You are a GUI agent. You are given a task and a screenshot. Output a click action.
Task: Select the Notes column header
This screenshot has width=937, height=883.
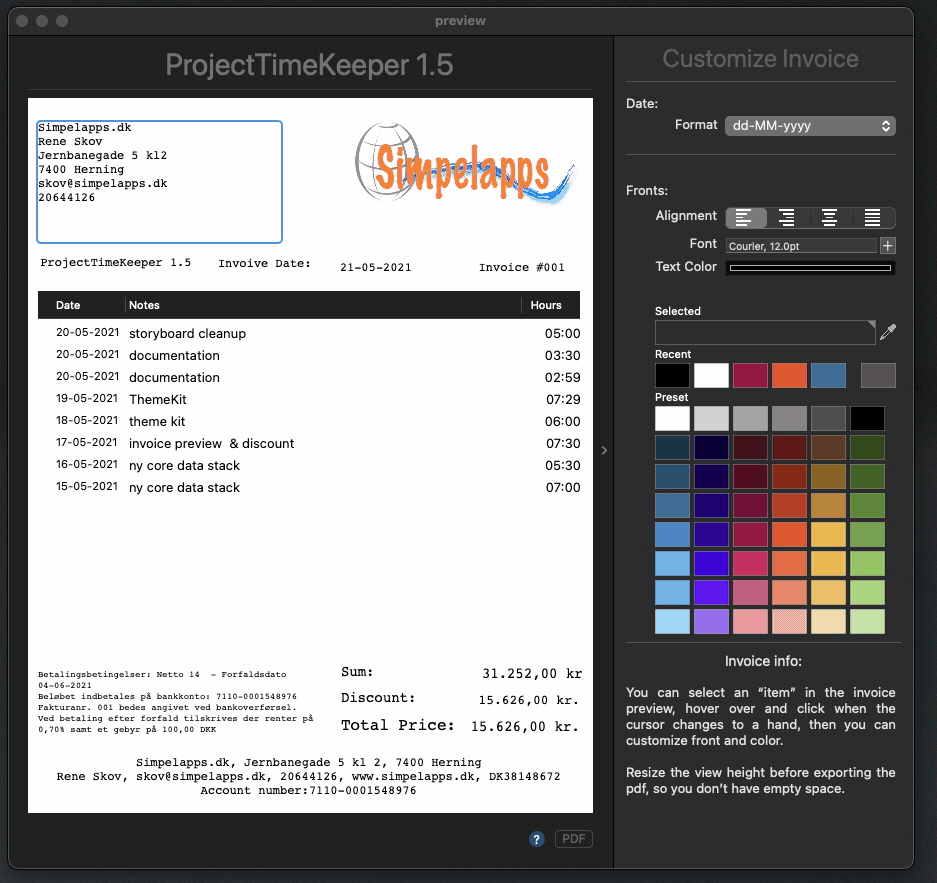click(x=144, y=305)
